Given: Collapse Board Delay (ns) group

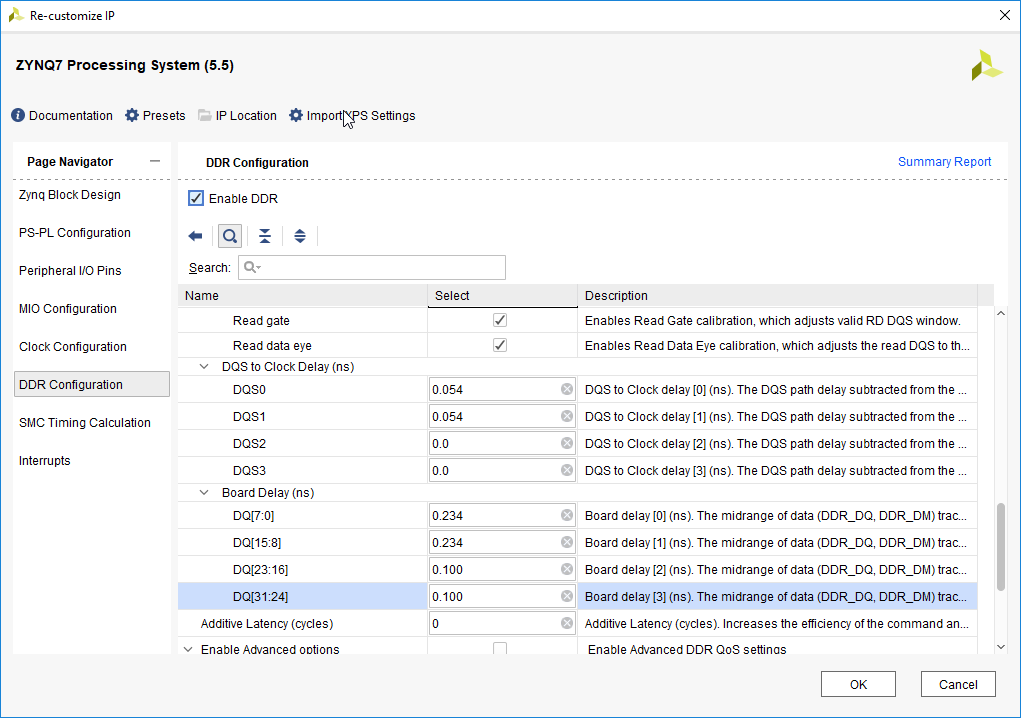Looking at the screenshot, I should tap(205, 493).
